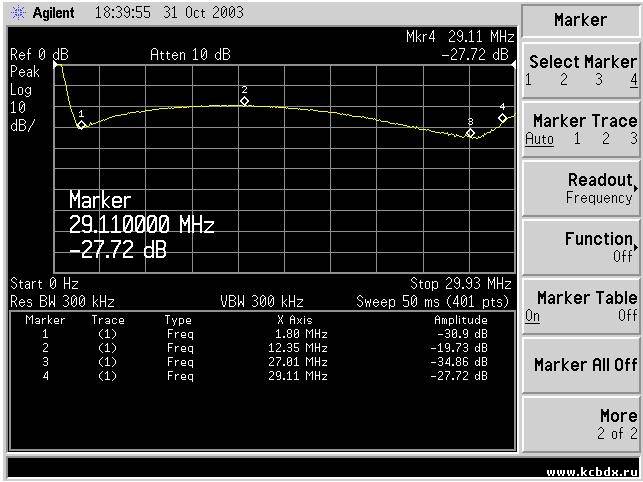Set Marker Trace to trace 3
Screen dimensions: 643x482
tap(634, 139)
